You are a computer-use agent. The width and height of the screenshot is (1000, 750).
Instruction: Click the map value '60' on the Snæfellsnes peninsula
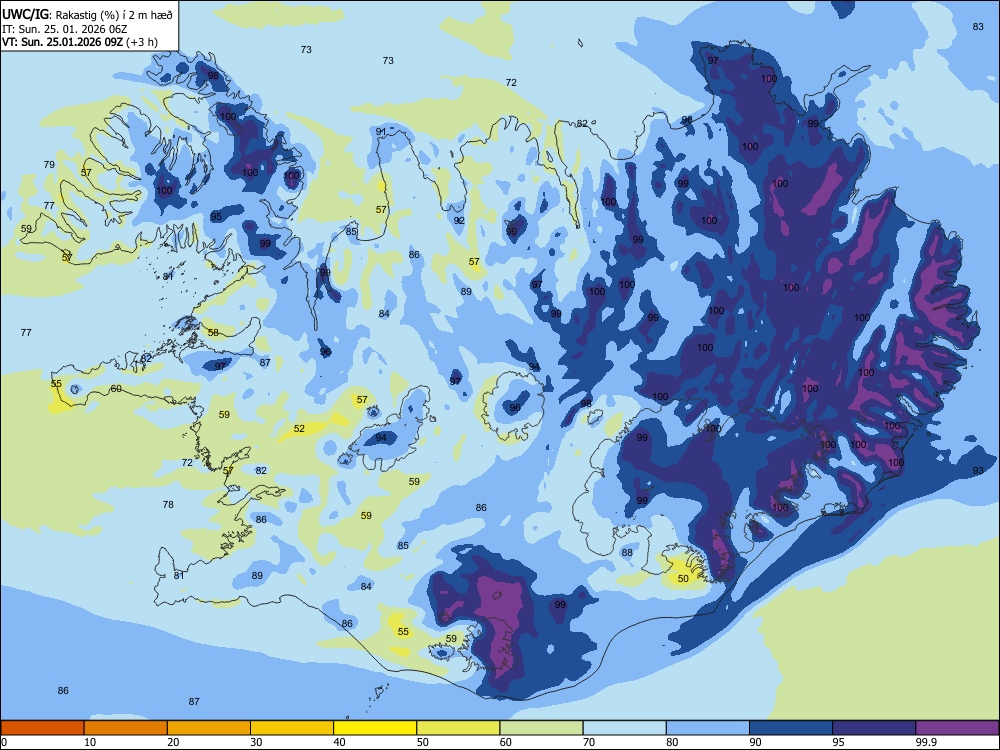click(116, 388)
